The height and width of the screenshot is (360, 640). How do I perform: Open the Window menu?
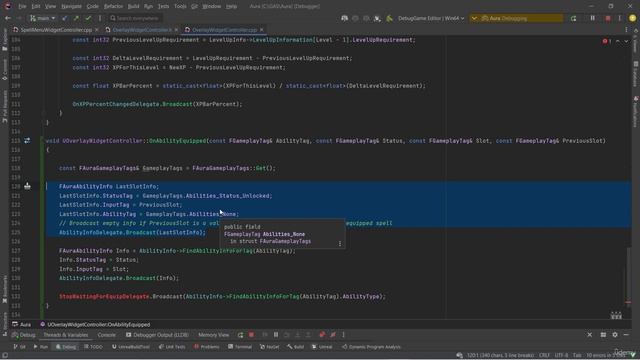pyautogui.click(x=211, y=7)
